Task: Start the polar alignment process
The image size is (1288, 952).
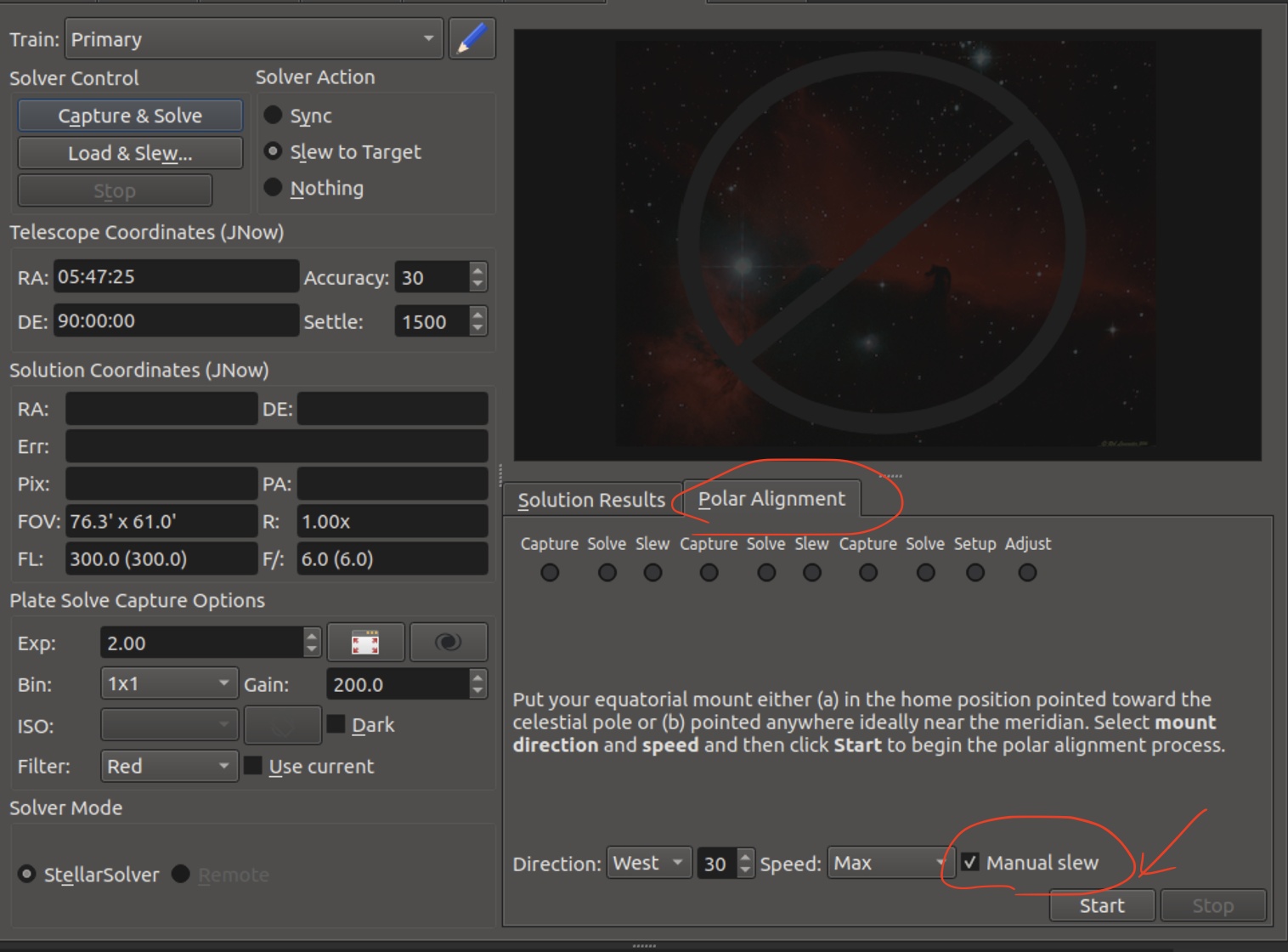Action: [1102, 905]
